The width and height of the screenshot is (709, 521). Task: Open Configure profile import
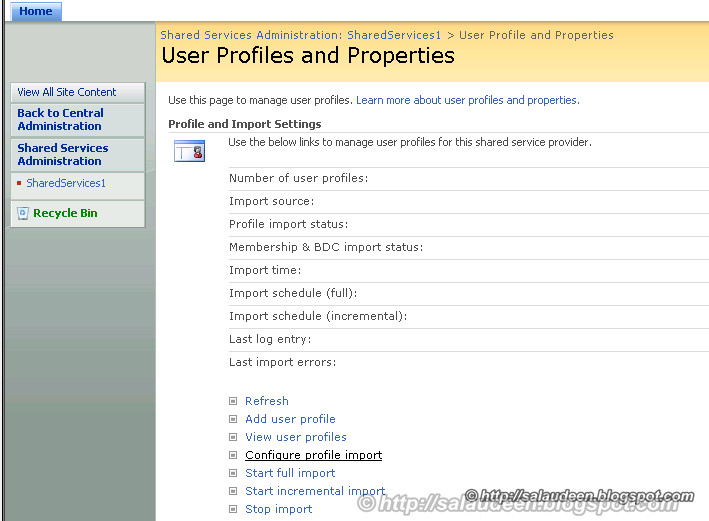tap(313, 455)
